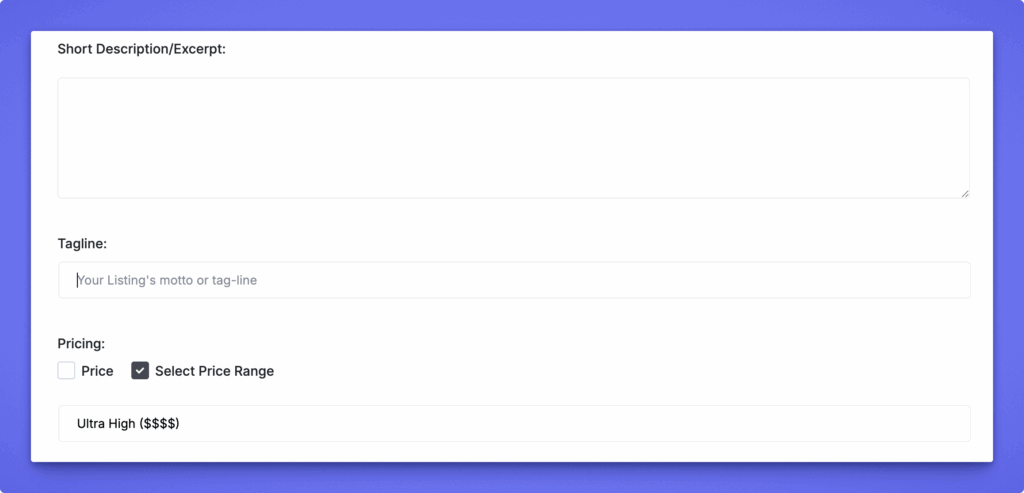
Task: Click the "Select Price Range" label text
Action: [x=214, y=371]
